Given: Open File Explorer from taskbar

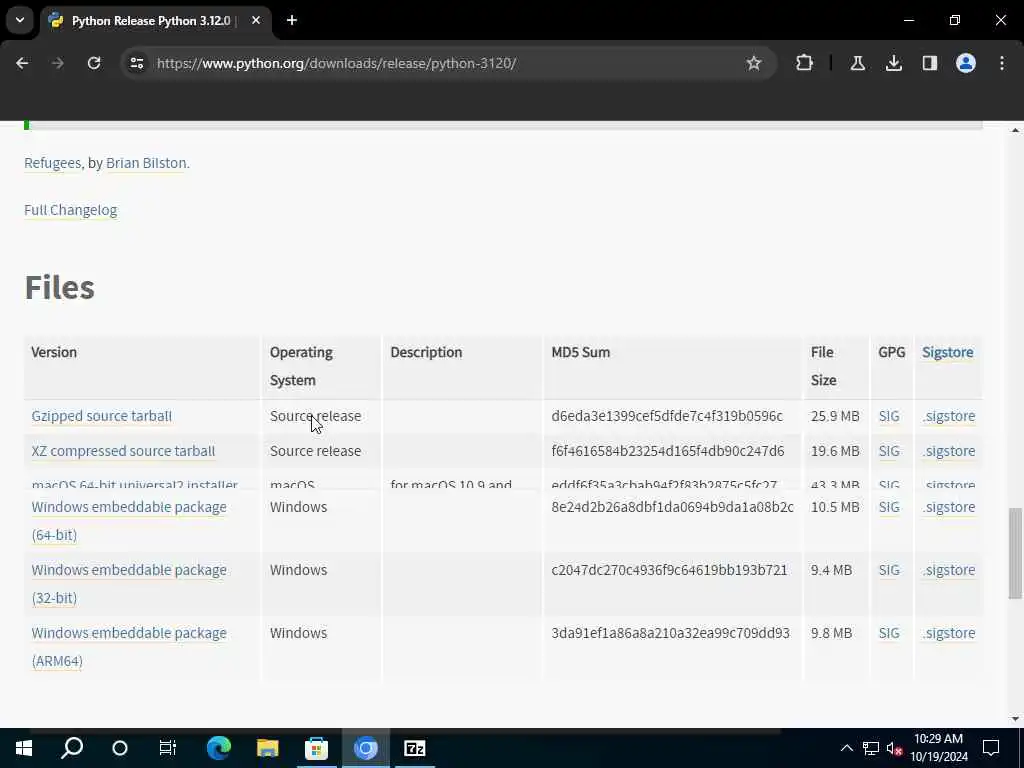Looking at the screenshot, I should [x=267, y=748].
